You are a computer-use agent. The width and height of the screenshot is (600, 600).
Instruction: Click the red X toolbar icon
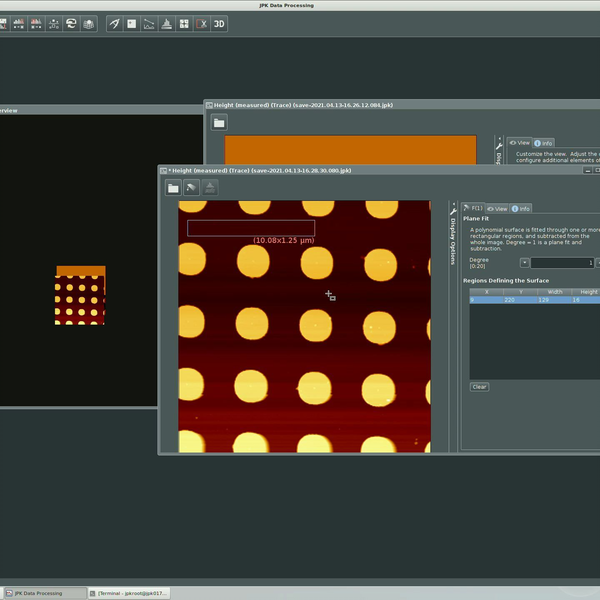[x=201, y=23]
